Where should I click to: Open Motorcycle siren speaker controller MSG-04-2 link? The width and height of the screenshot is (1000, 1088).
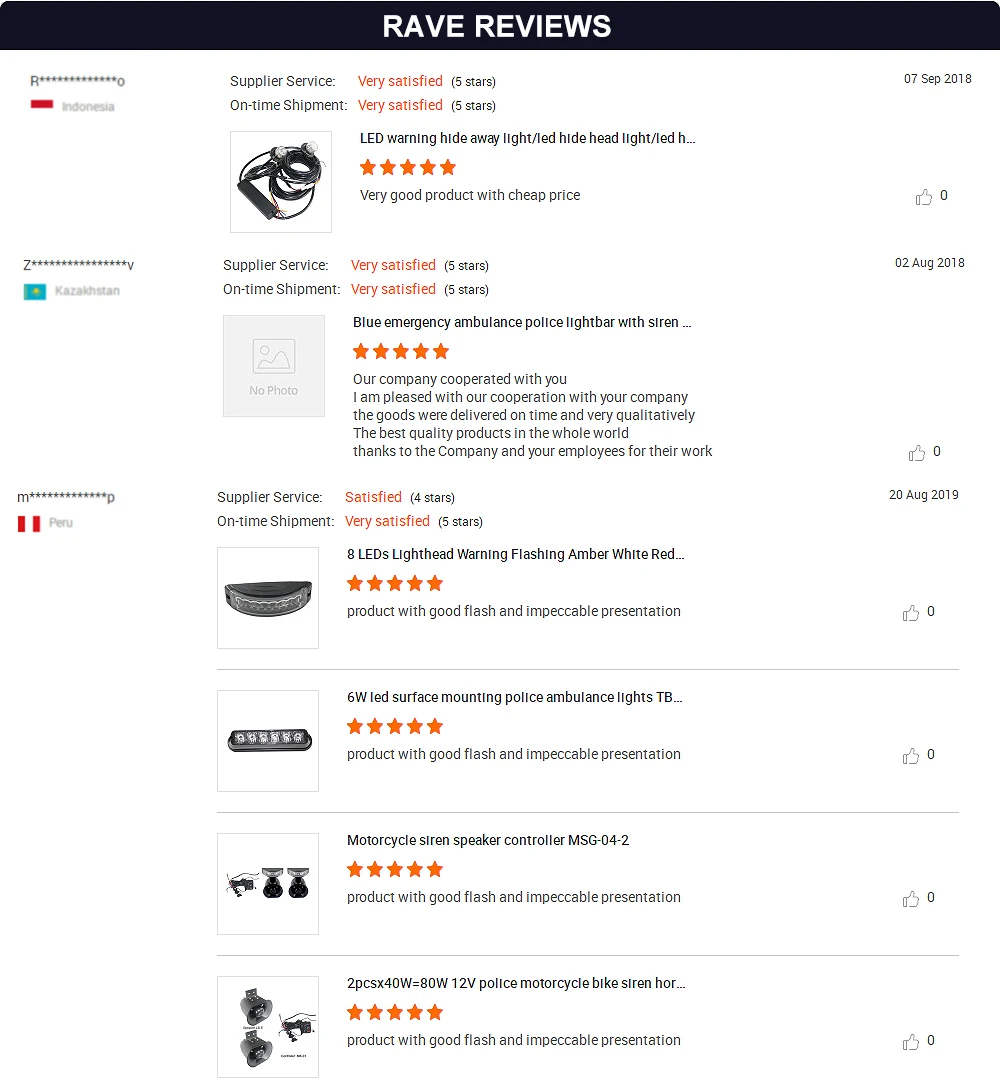click(488, 841)
